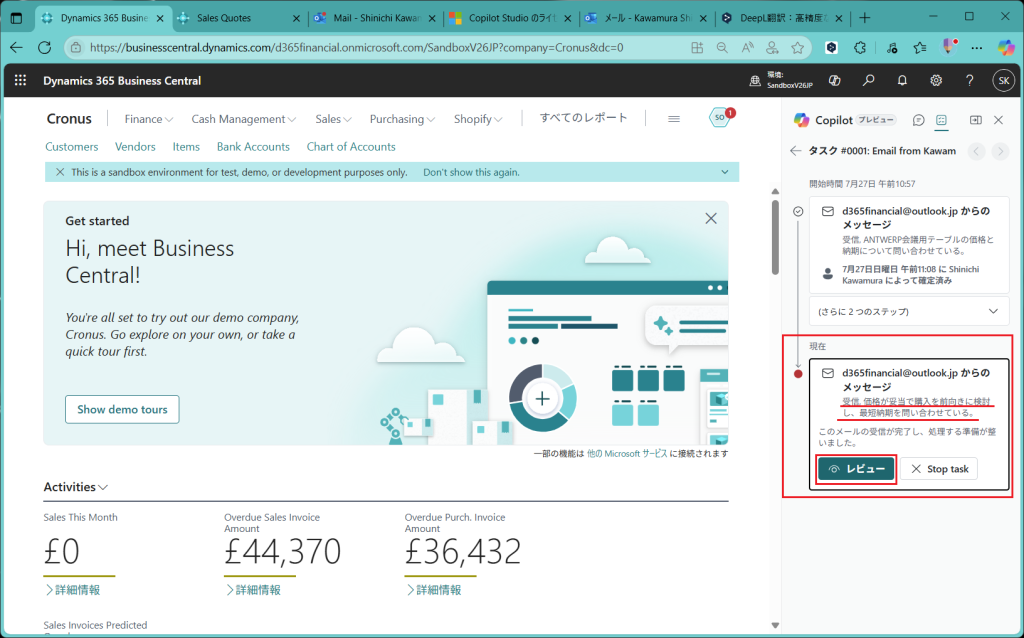Click the browser back arrow
Image resolution: width=1024 pixels, height=638 pixels.
point(16,47)
